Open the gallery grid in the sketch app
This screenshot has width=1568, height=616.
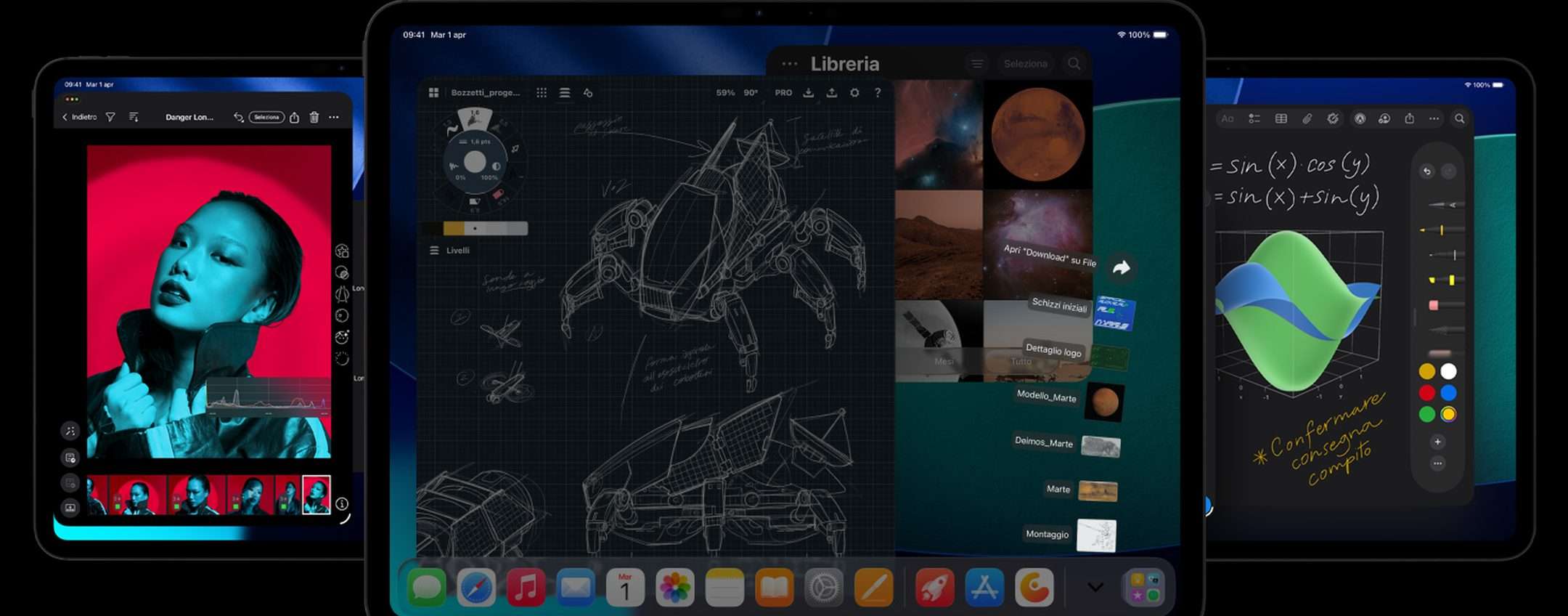(433, 93)
